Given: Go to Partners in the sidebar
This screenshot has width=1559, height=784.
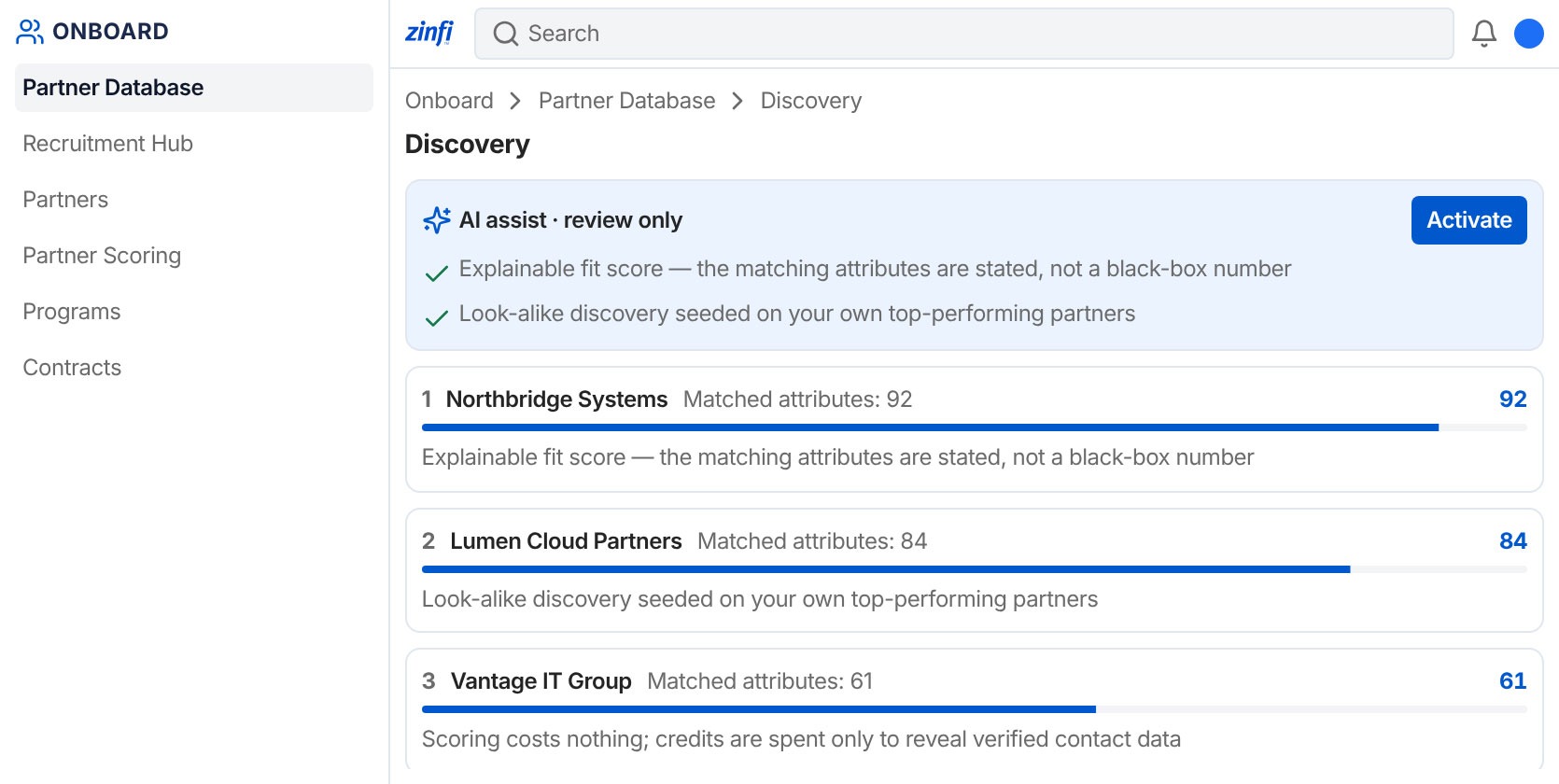Looking at the screenshot, I should click(194, 200).
